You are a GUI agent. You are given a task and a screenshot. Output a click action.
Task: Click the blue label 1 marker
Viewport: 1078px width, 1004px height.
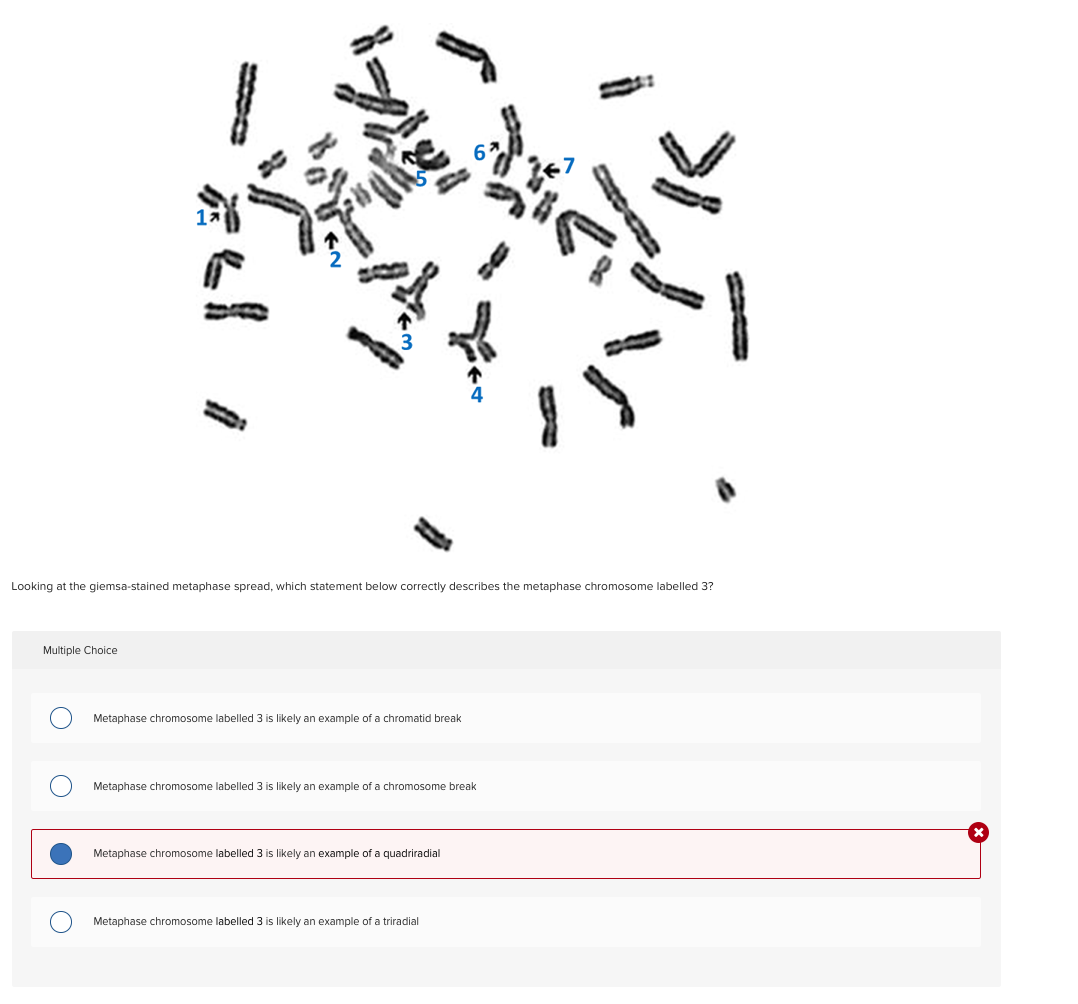(x=201, y=218)
